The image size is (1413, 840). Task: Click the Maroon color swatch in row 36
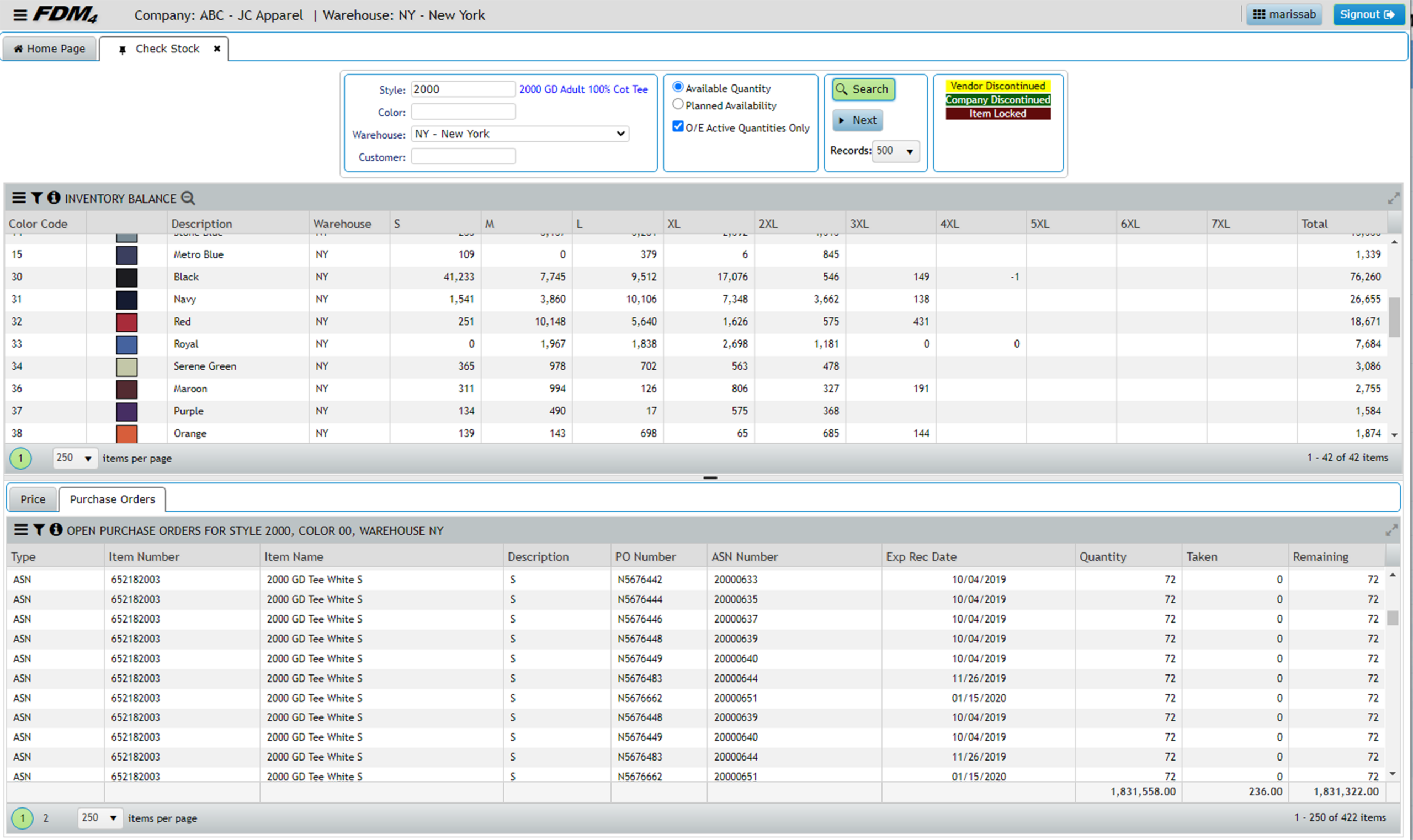click(x=126, y=389)
